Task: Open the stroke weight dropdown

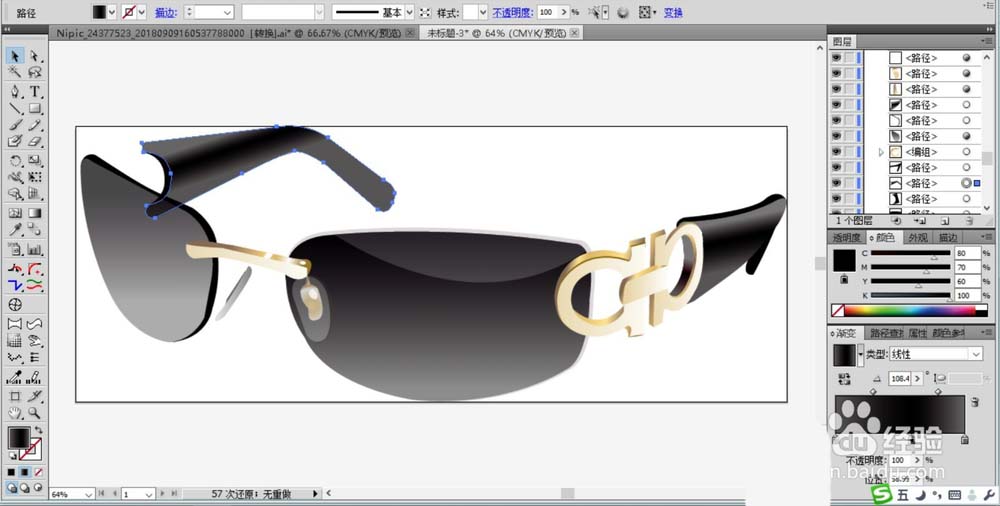Action: pos(228,12)
